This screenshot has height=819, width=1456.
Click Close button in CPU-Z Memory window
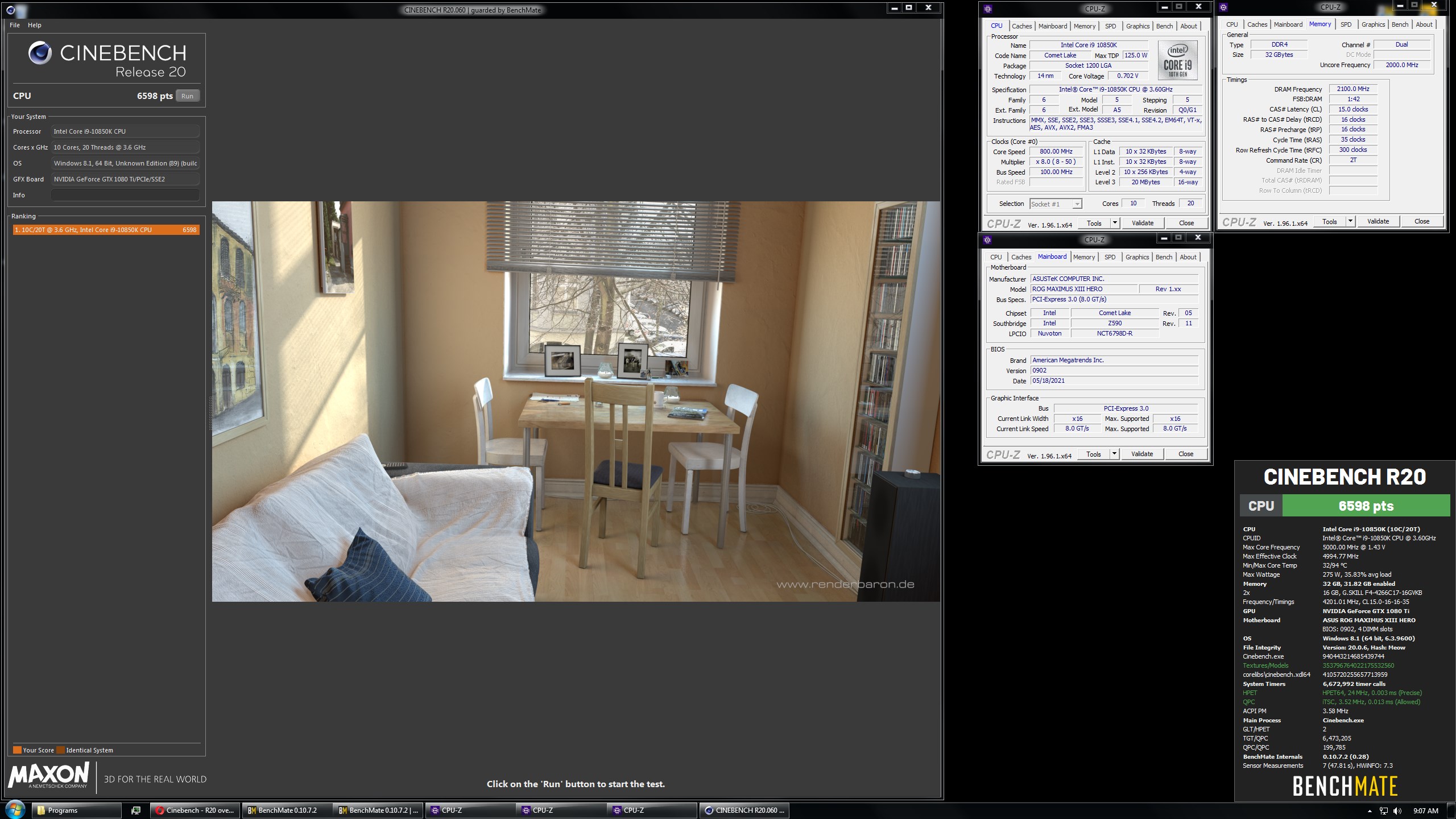[x=1421, y=221]
